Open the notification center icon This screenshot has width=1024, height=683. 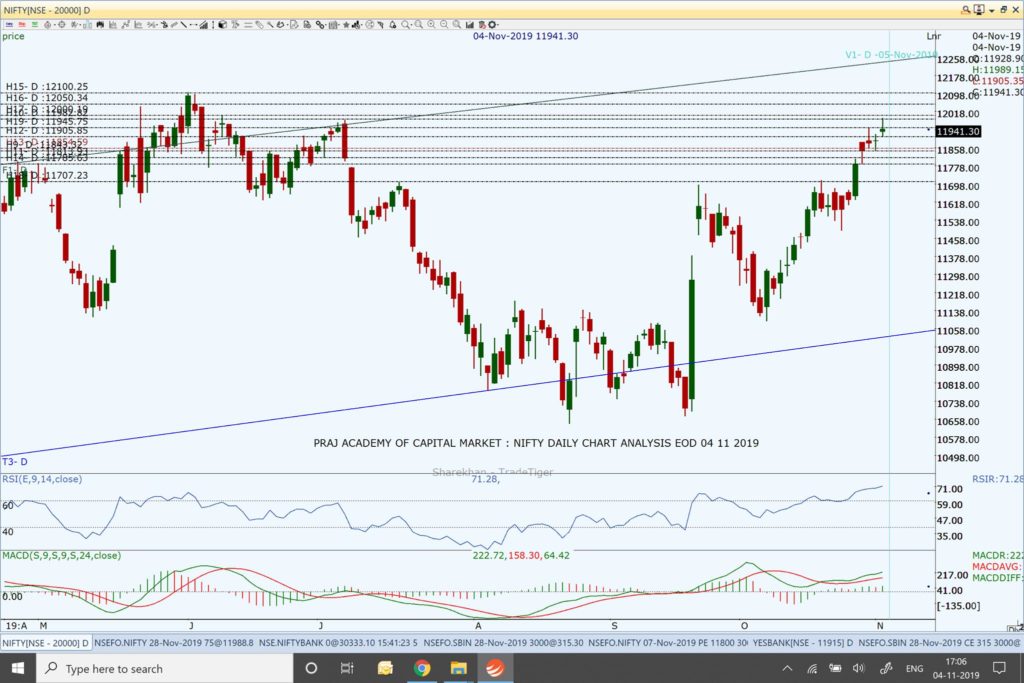999,668
